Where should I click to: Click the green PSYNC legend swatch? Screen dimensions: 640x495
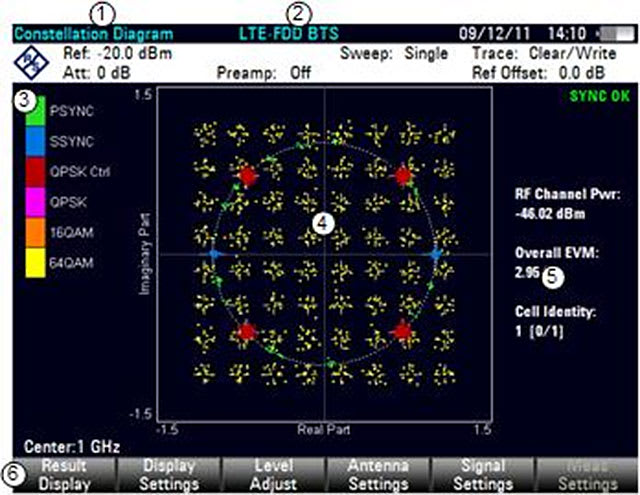click(36, 111)
